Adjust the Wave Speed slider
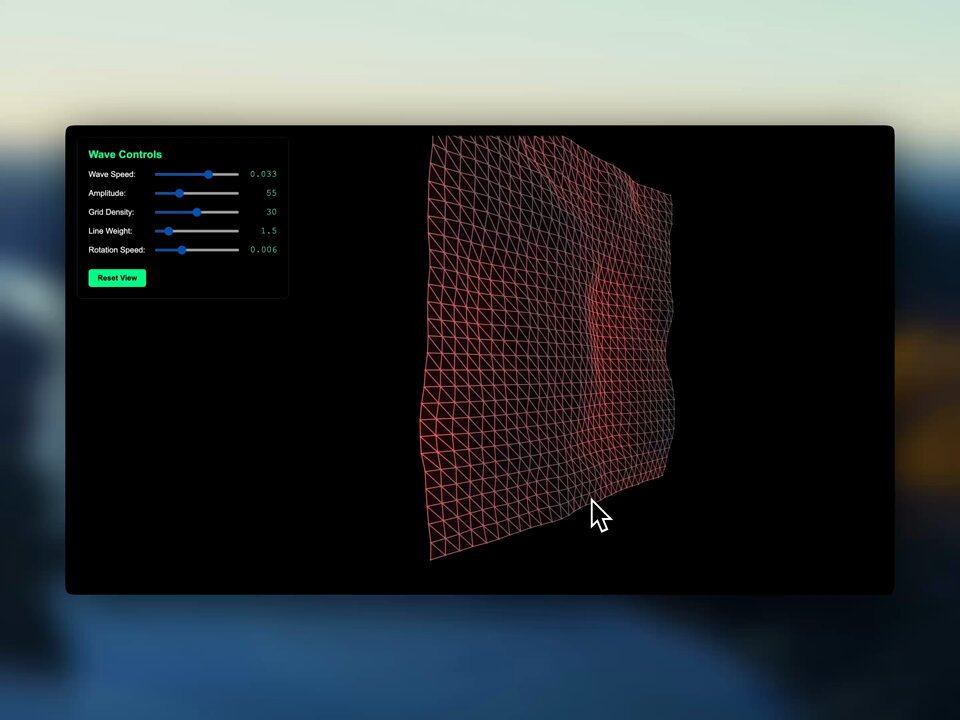960x720 pixels. [x=197, y=174]
